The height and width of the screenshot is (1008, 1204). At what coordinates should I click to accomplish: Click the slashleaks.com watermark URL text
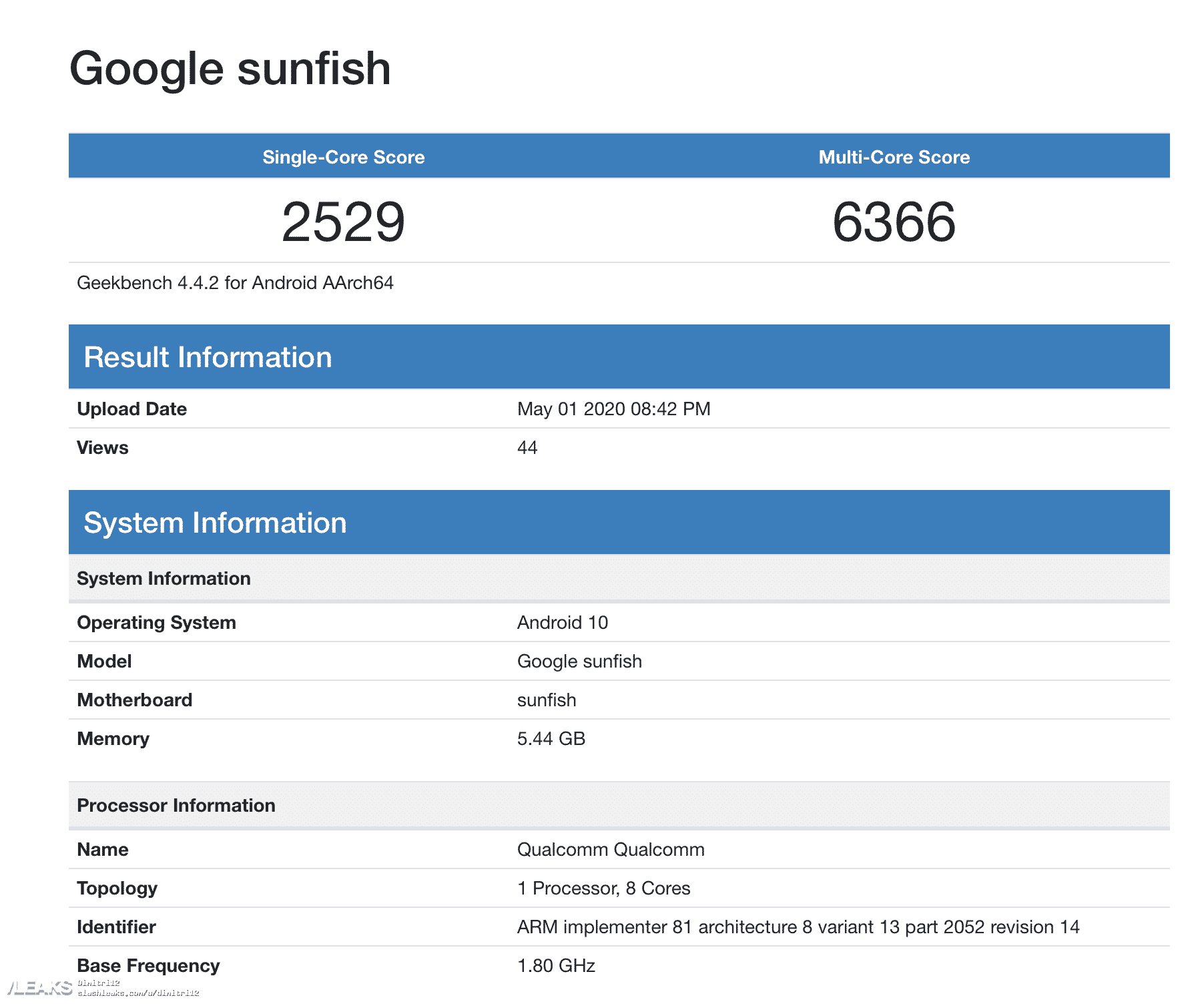pos(138,993)
